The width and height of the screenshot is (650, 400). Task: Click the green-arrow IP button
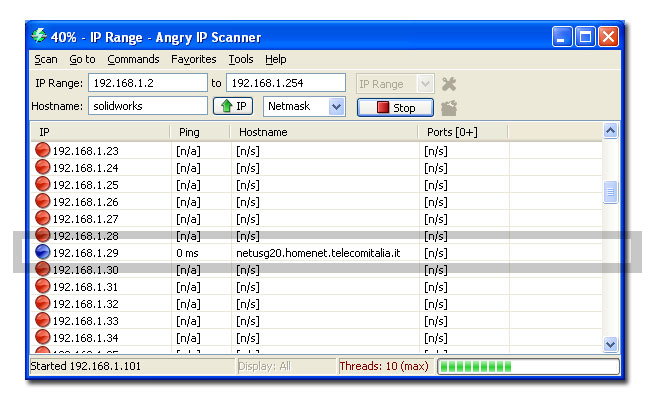(x=233, y=106)
